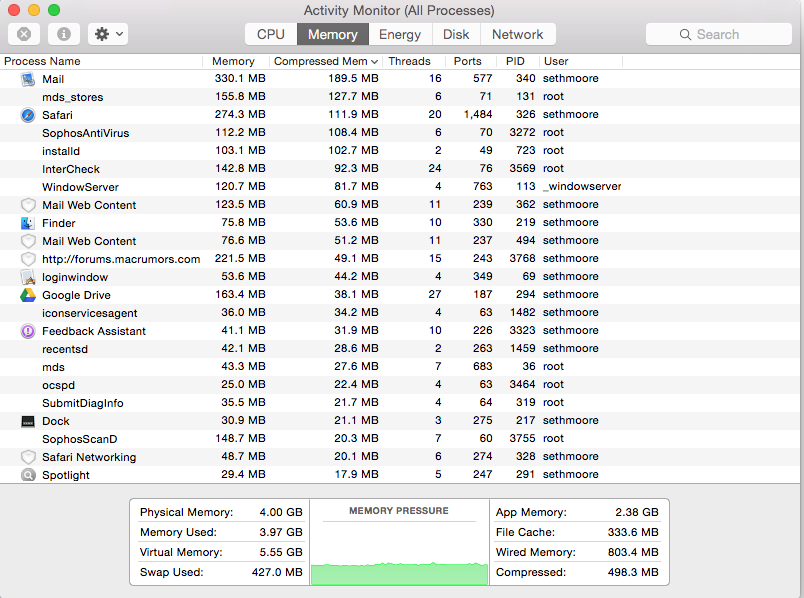Screen dimensions: 804x598
Task: Reverse the Compressed Mem sort arrow
Action: (375, 62)
